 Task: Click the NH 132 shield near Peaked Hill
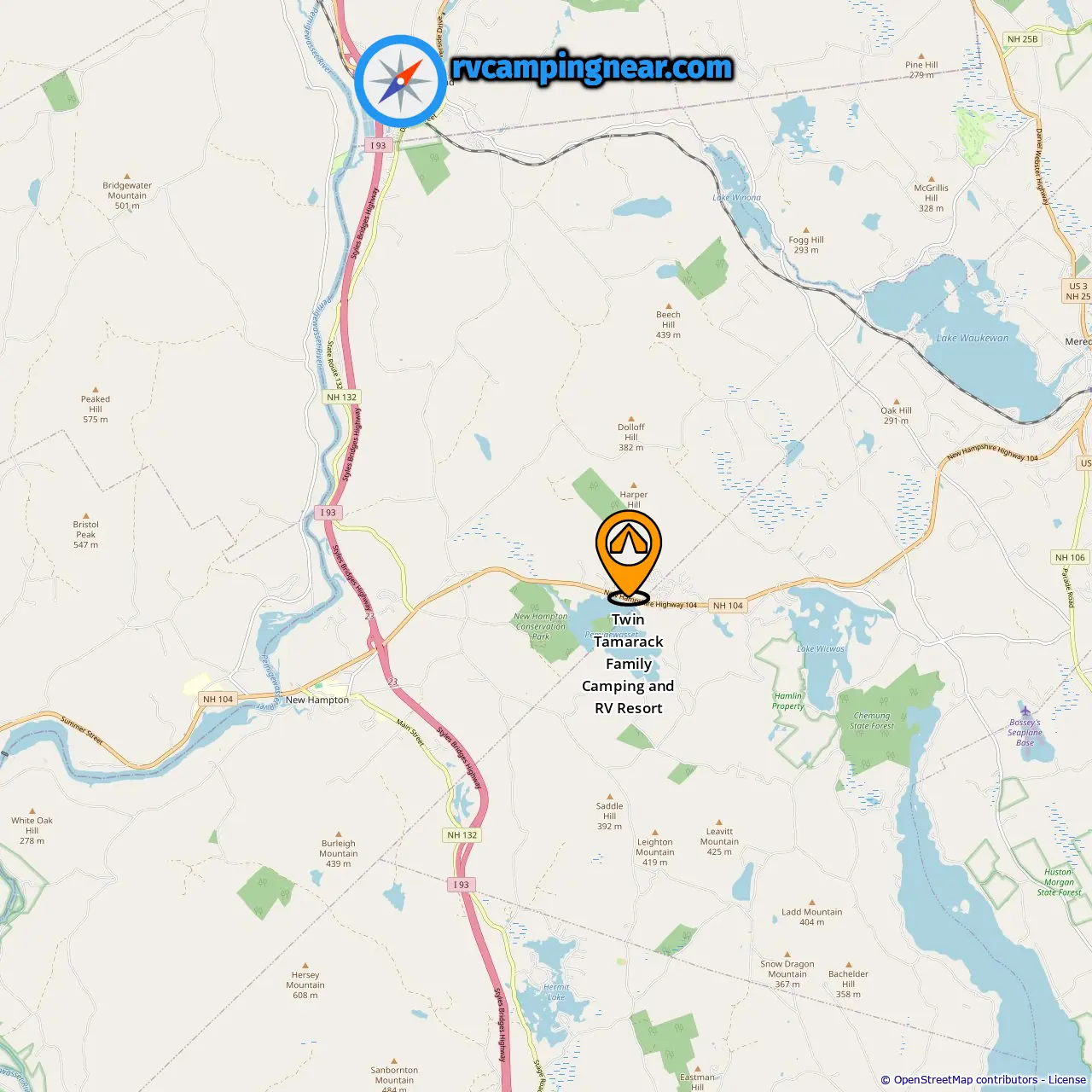341,397
